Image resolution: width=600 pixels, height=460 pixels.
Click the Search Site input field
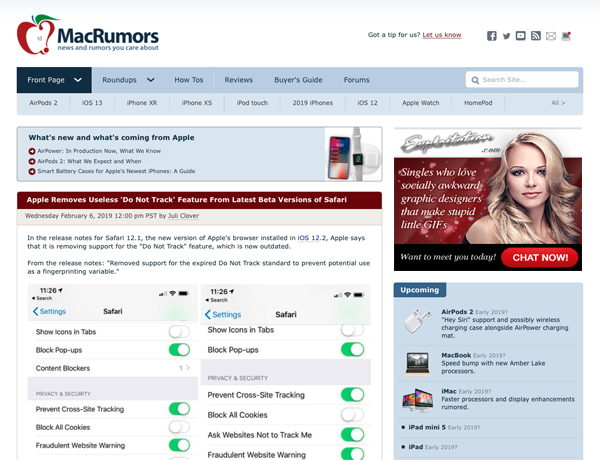coord(522,80)
